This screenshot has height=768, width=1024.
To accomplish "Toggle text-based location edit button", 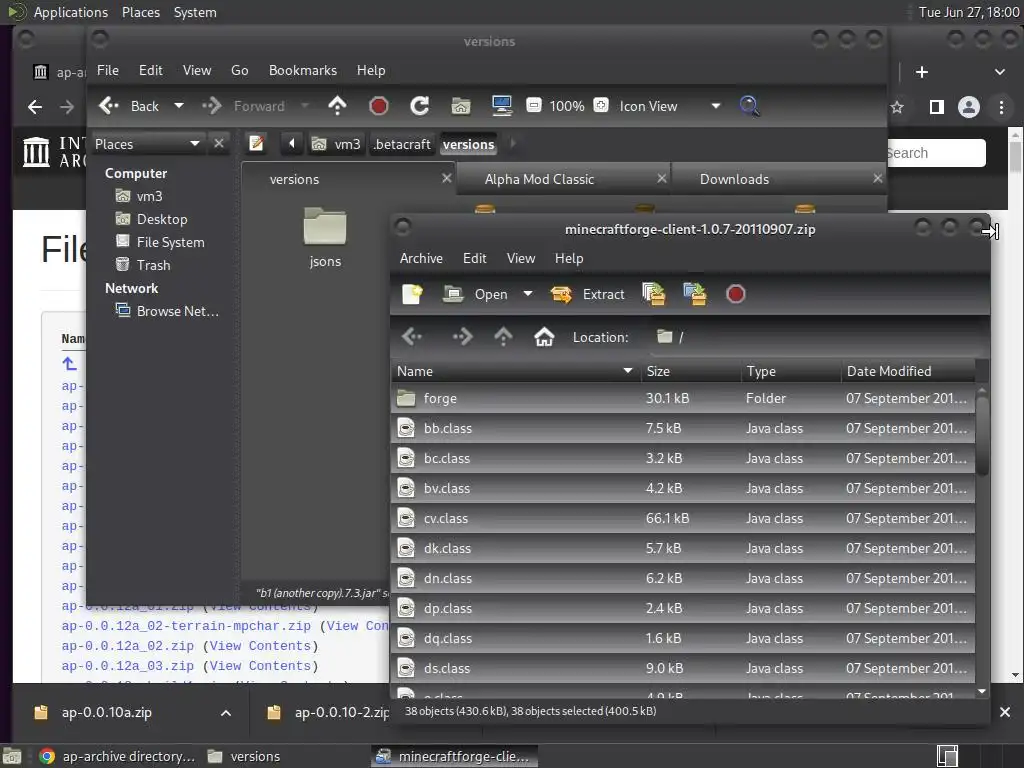I will point(256,144).
